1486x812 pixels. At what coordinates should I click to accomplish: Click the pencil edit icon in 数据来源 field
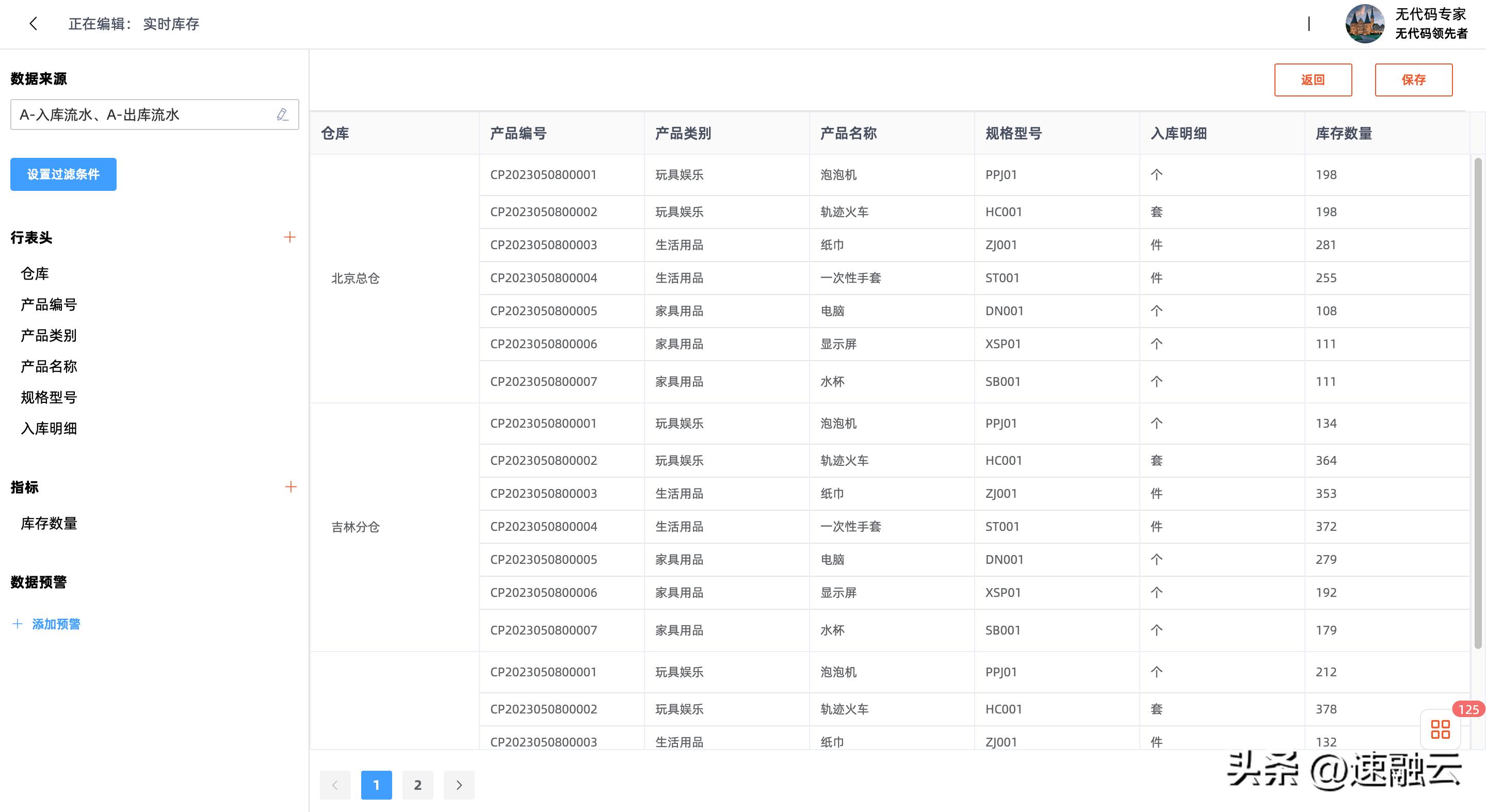point(282,114)
